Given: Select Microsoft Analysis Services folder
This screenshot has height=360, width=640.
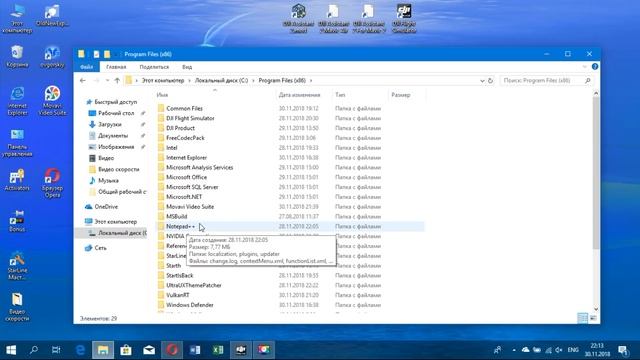Looking at the screenshot, I should [x=199, y=167].
